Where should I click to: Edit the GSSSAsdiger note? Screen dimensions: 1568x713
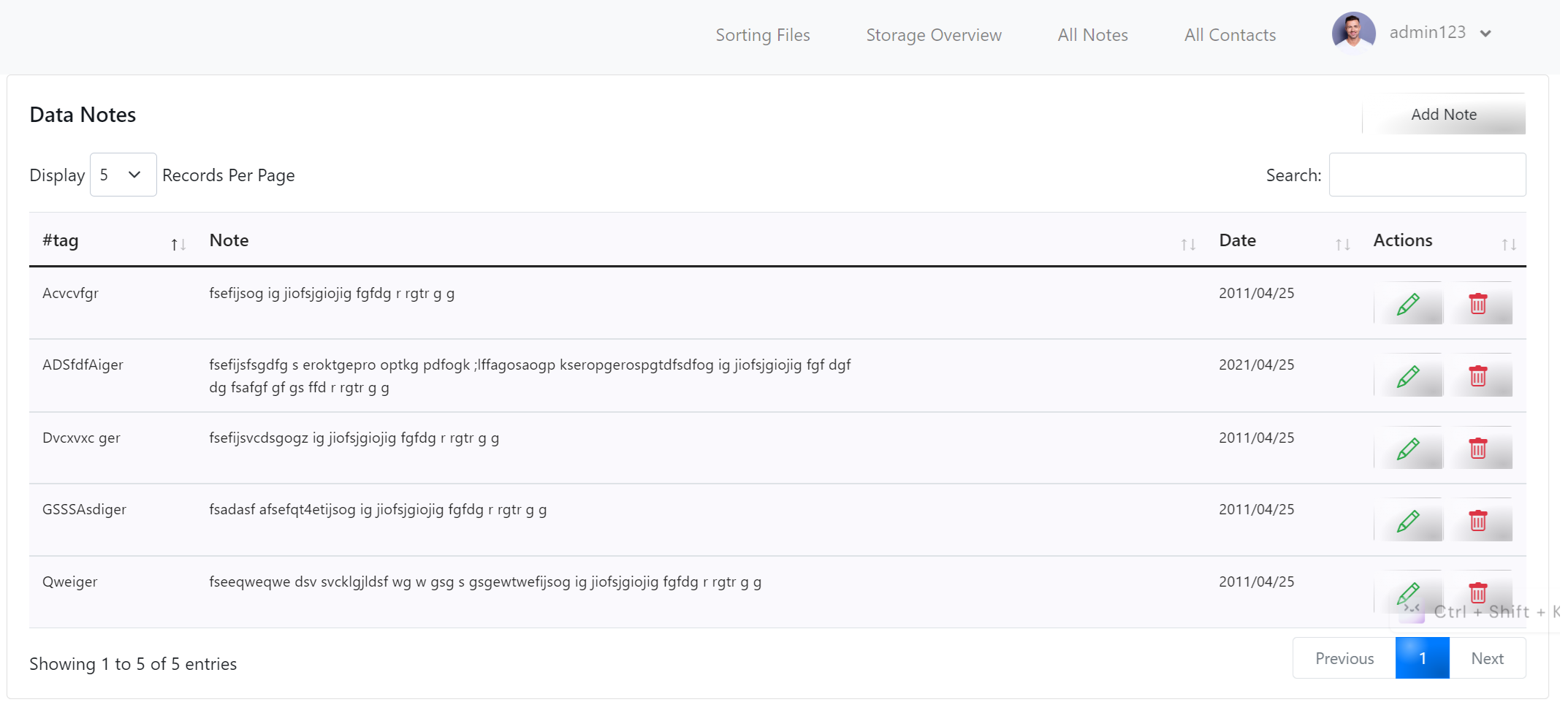tap(1408, 520)
